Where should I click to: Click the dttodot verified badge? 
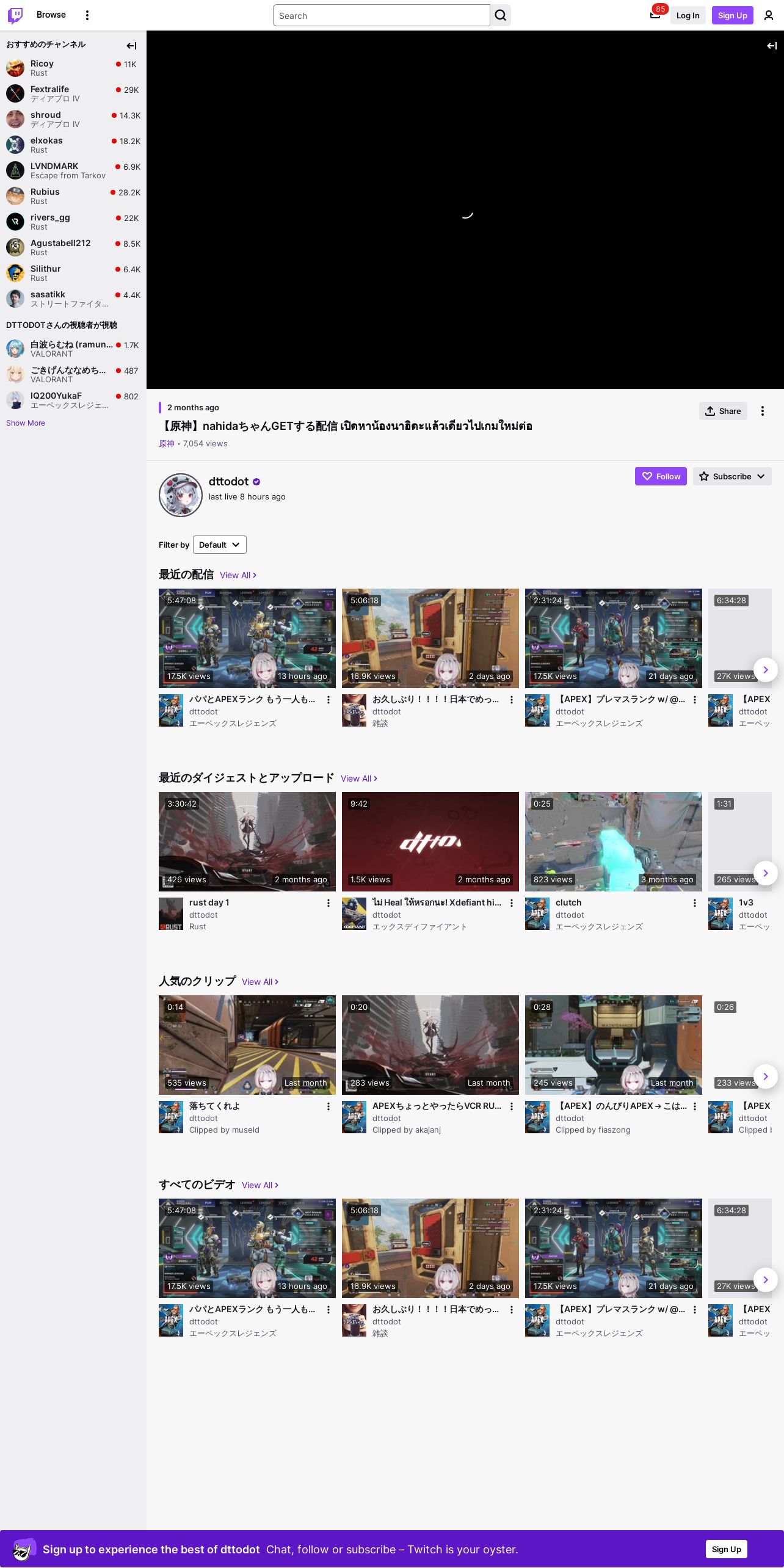click(256, 482)
